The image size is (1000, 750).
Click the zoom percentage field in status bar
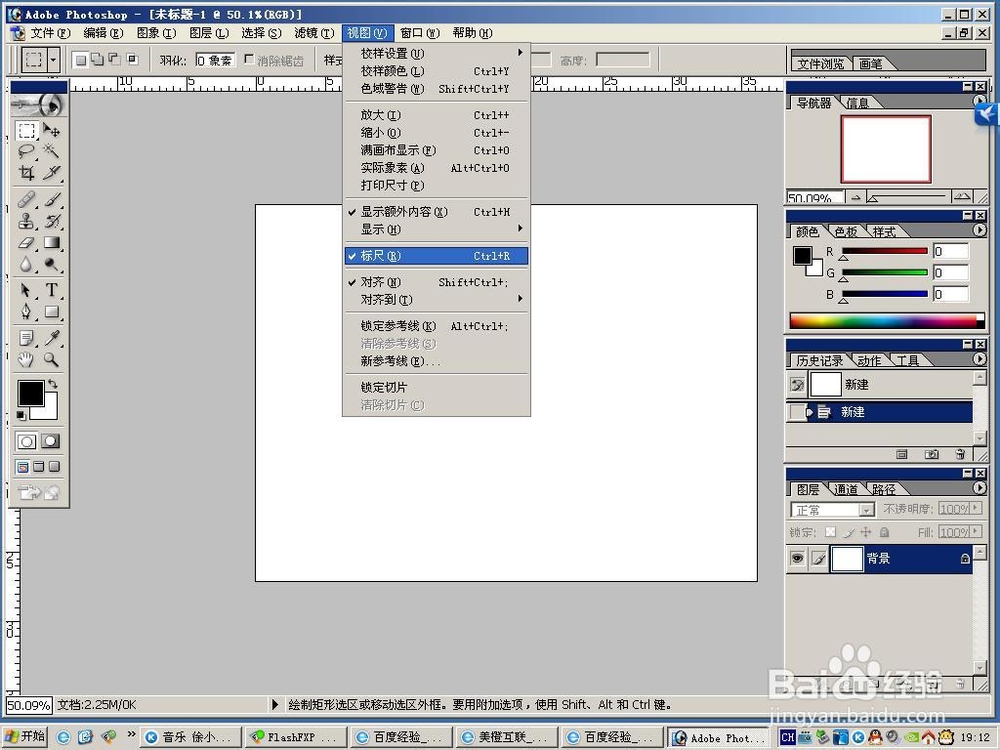coord(29,705)
